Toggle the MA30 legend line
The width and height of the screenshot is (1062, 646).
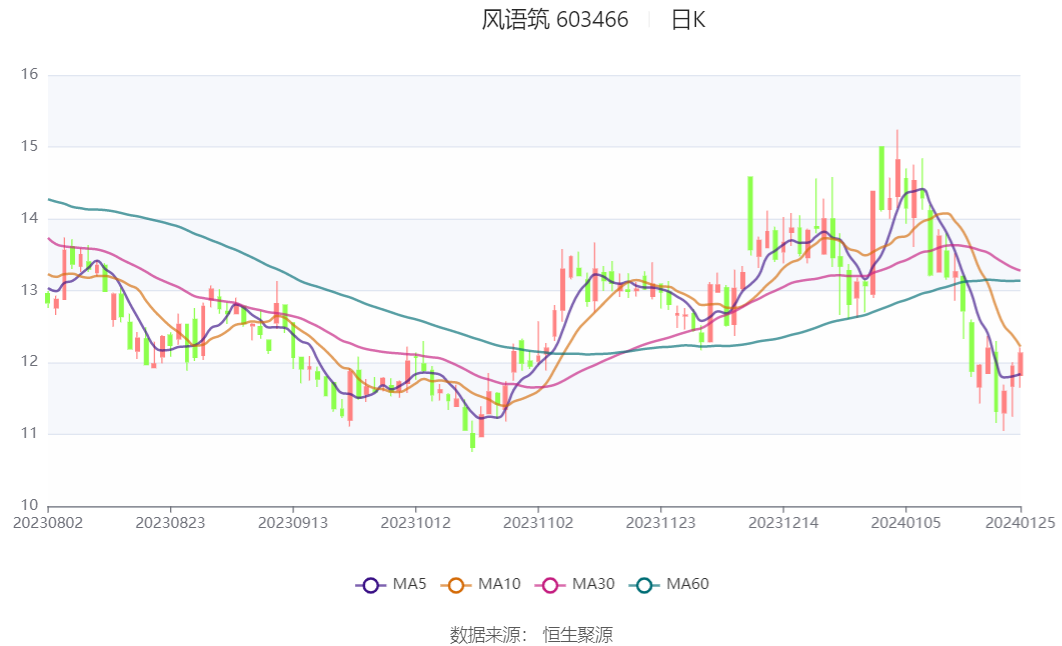tap(575, 584)
